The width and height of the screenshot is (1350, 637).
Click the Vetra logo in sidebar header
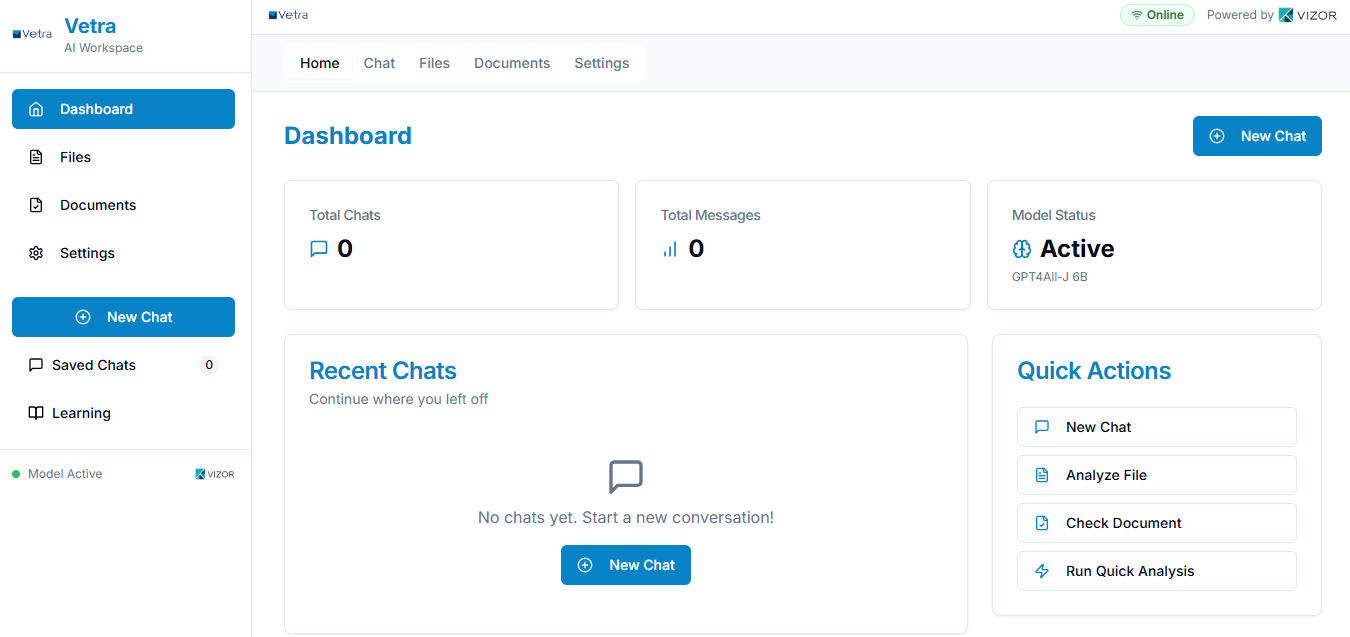coord(32,34)
